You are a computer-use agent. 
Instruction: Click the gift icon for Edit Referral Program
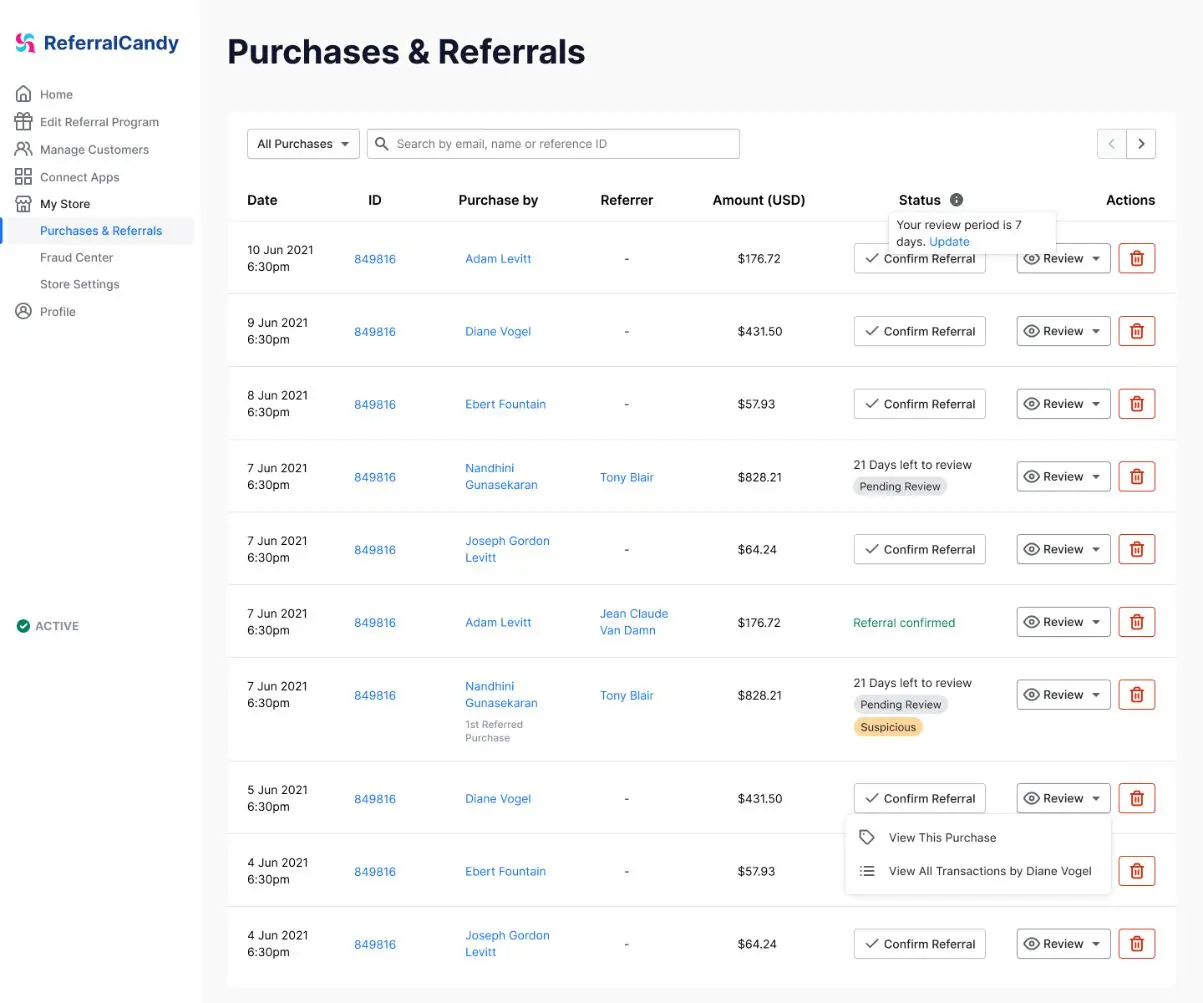(23, 121)
